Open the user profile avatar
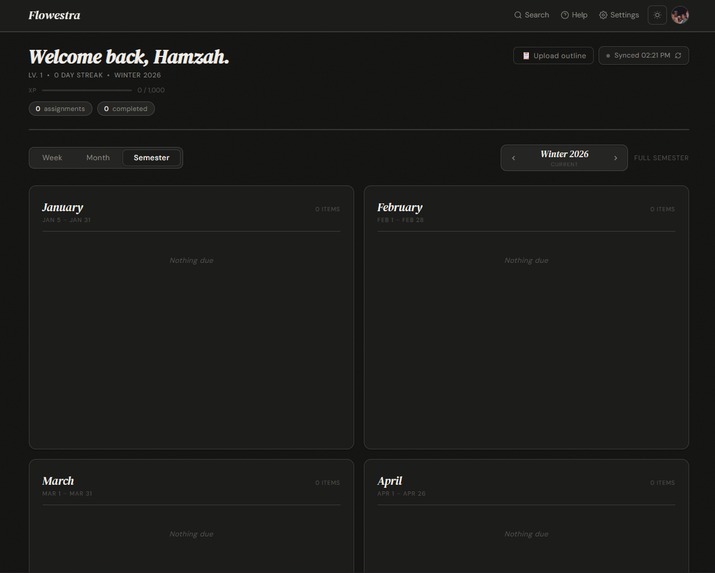Viewport: 715px width, 573px height. [x=680, y=15]
